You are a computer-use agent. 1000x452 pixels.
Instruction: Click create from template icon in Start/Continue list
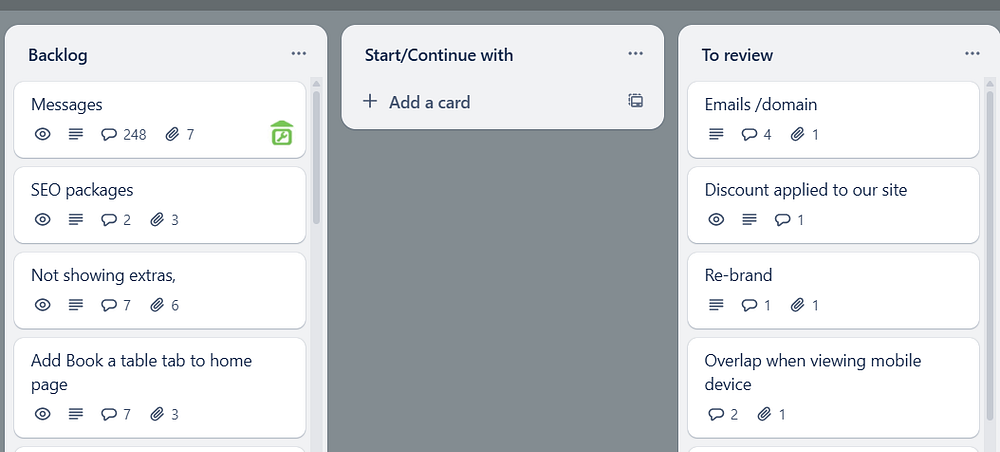[x=635, y=101]
